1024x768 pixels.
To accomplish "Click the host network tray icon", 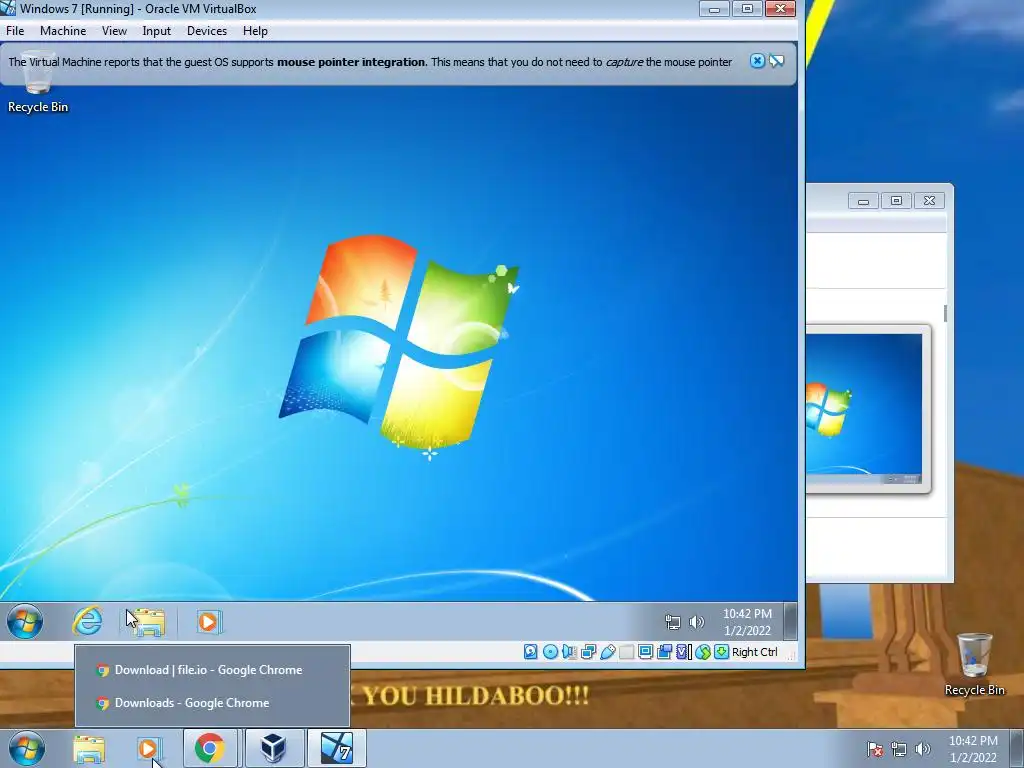I will [899, 749].
